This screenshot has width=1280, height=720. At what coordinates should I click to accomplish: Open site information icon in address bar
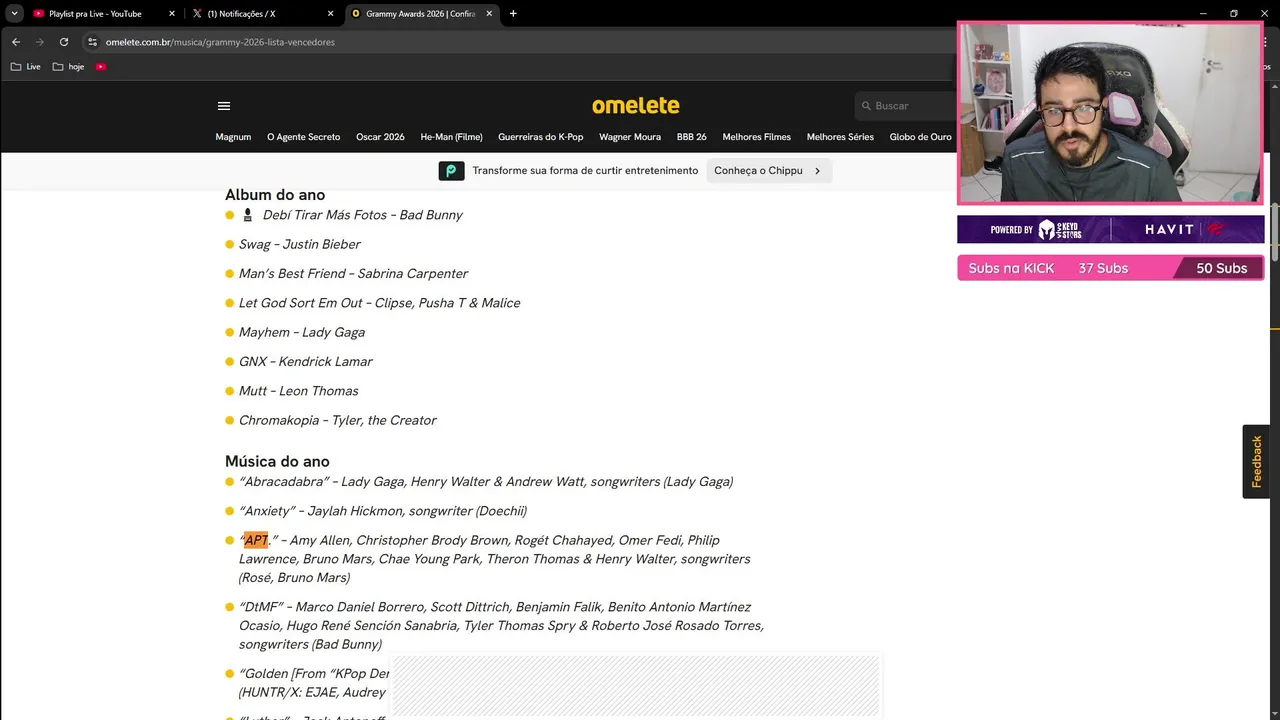point(92,42)
